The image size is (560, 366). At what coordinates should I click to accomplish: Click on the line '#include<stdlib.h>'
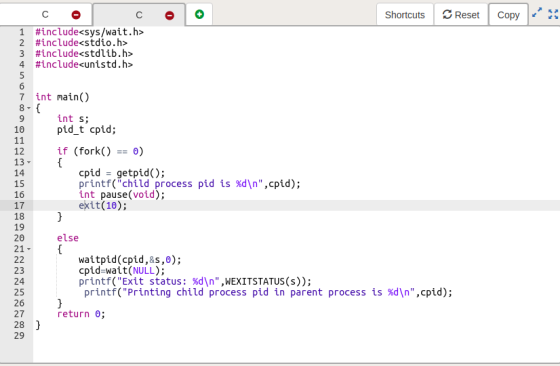point(84,54)
